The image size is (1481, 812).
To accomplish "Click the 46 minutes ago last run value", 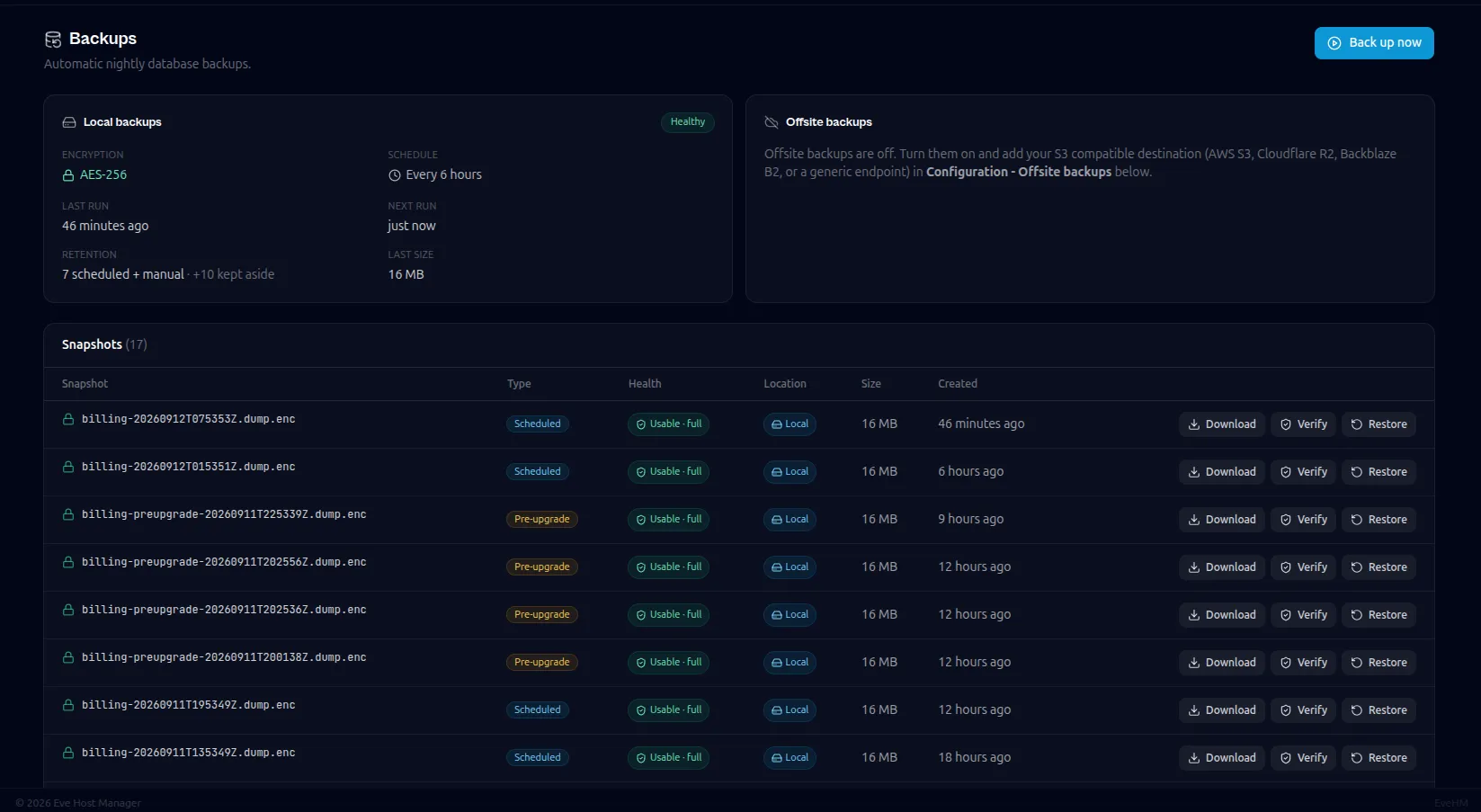I will tap(105, 227).
